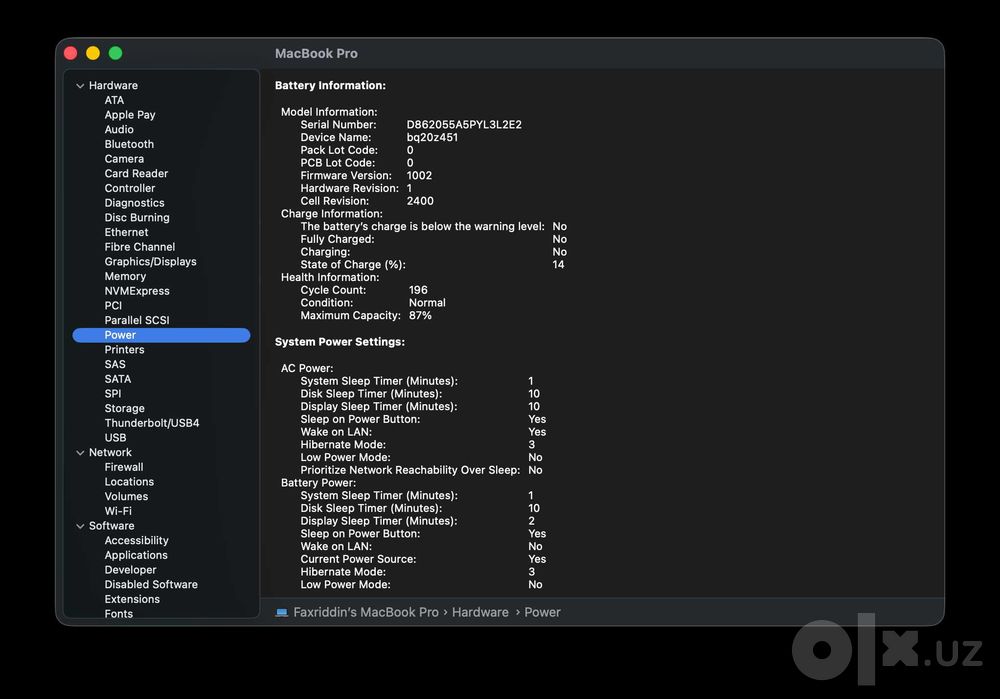Show Wi-Fi information

coord(118,511)
